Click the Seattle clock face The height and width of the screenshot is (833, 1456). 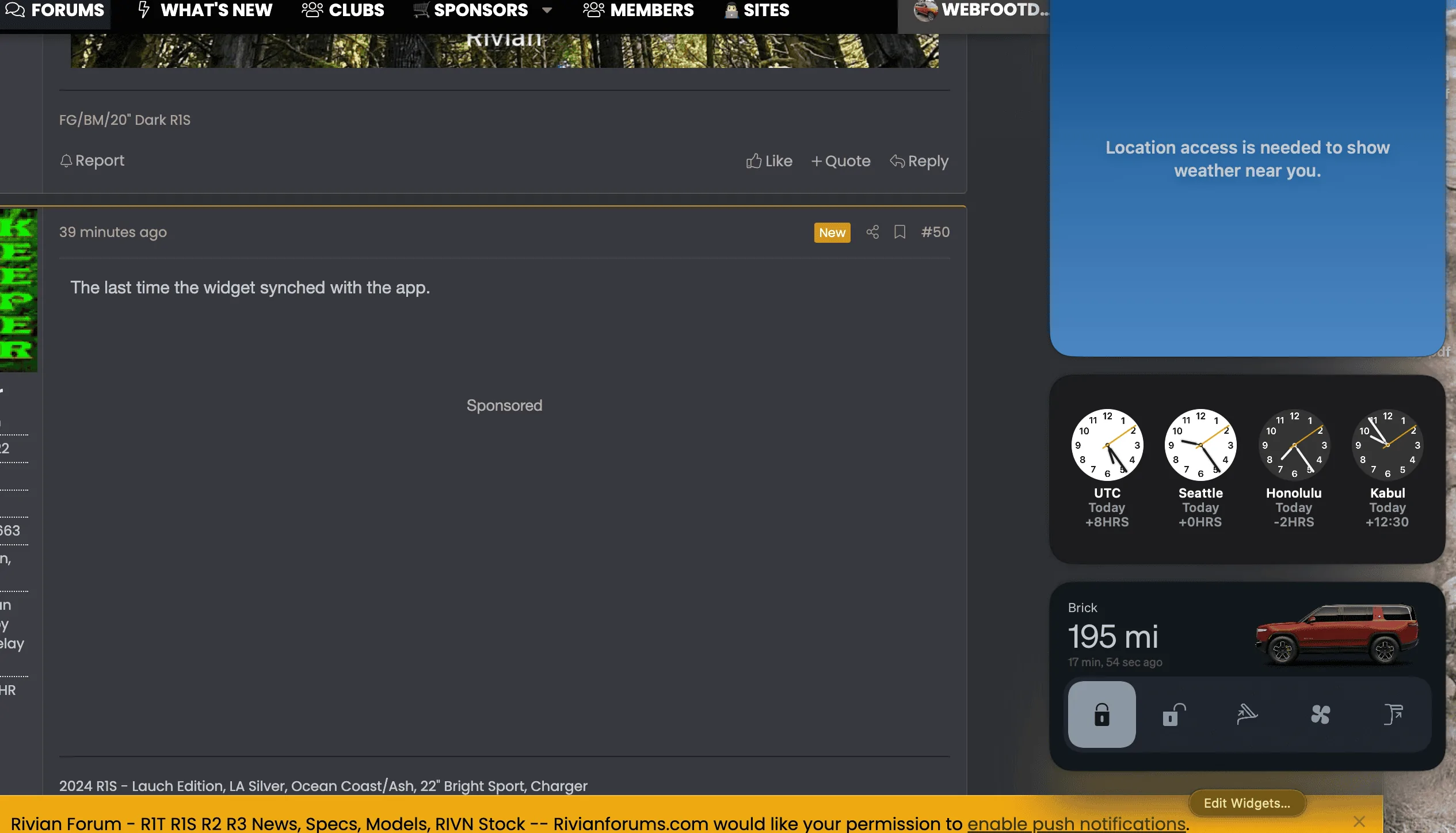1200,445
